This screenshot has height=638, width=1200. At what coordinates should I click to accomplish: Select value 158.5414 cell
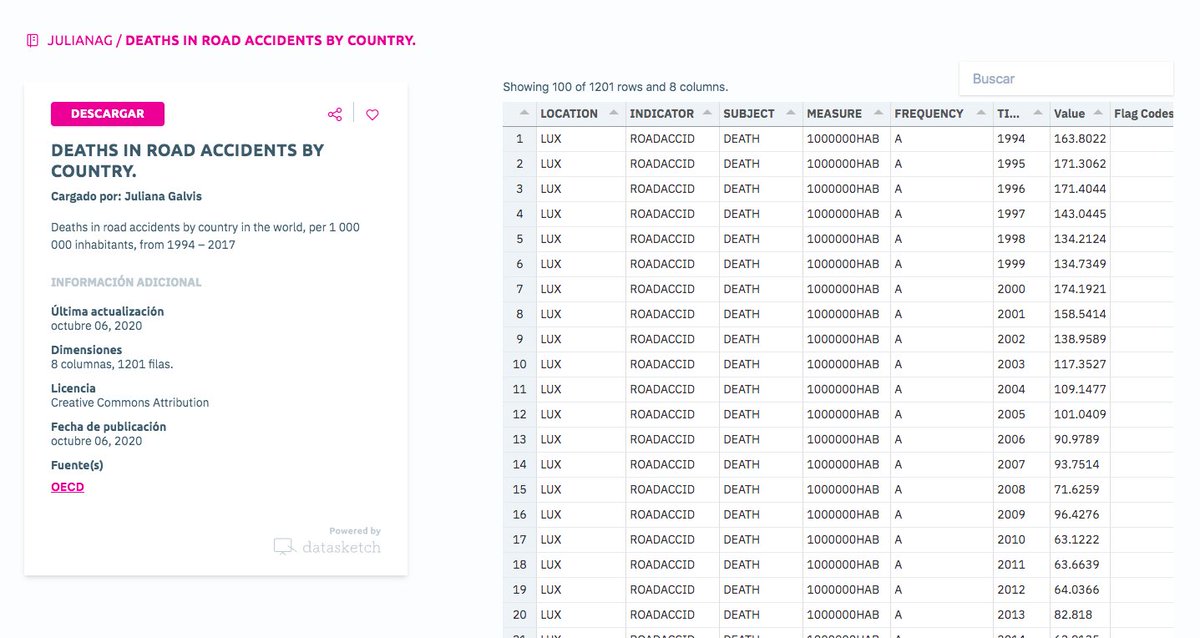[x=1080, y=314]
